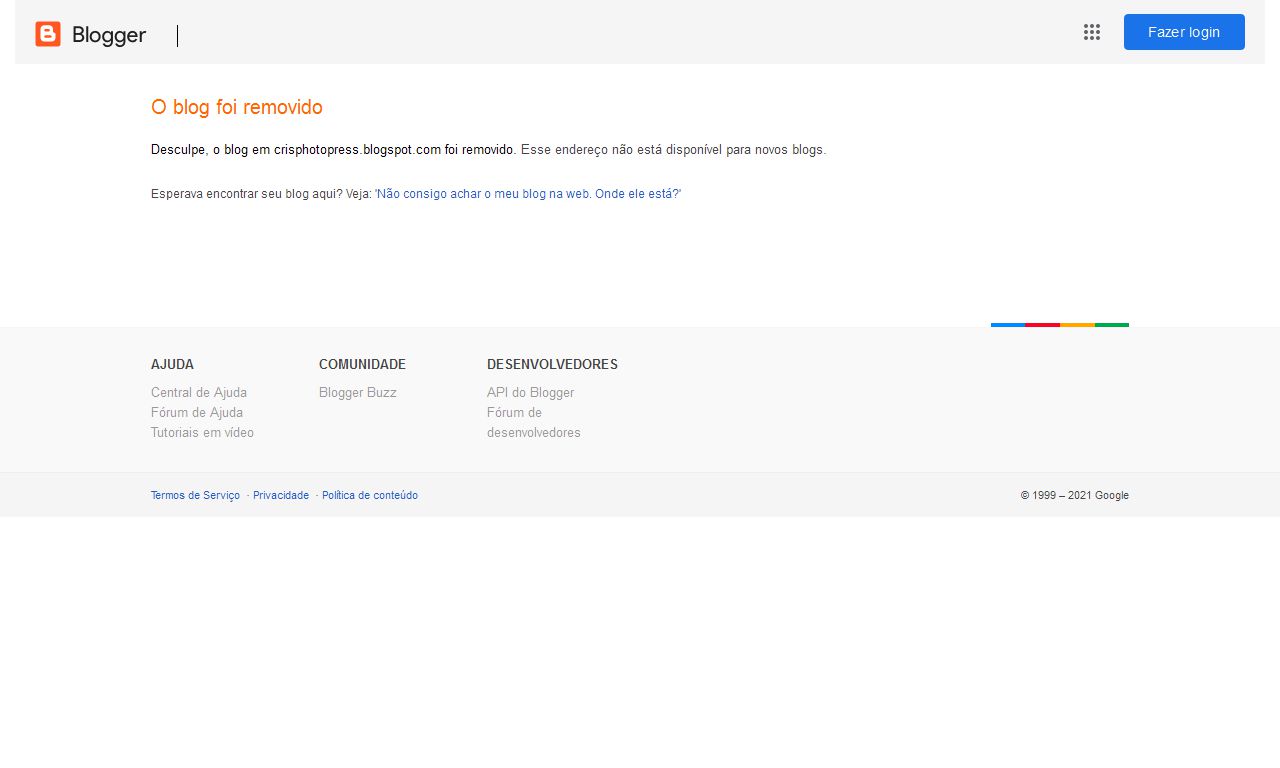Open Tutoriais em vídeo link
The height and width of the screenshot is (768, 1280).
pos(202,433)
